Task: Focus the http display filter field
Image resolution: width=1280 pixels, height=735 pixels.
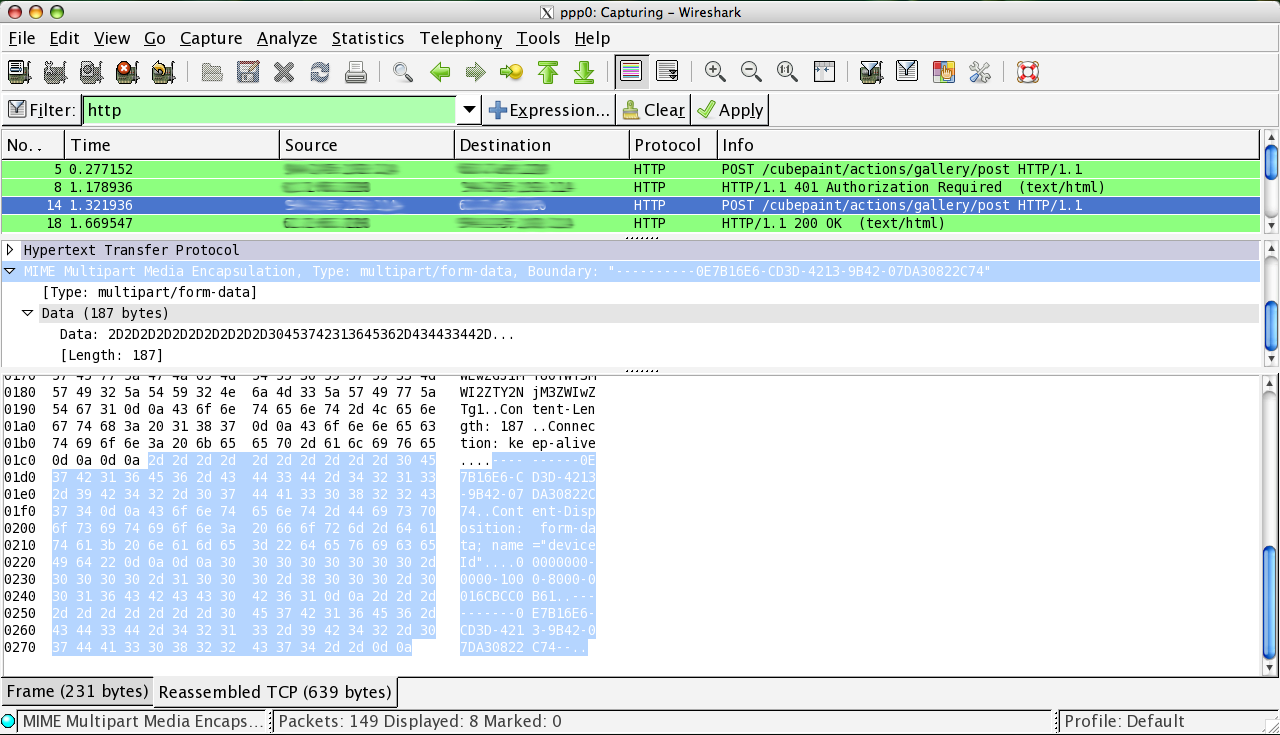Action: coord(269,110)
